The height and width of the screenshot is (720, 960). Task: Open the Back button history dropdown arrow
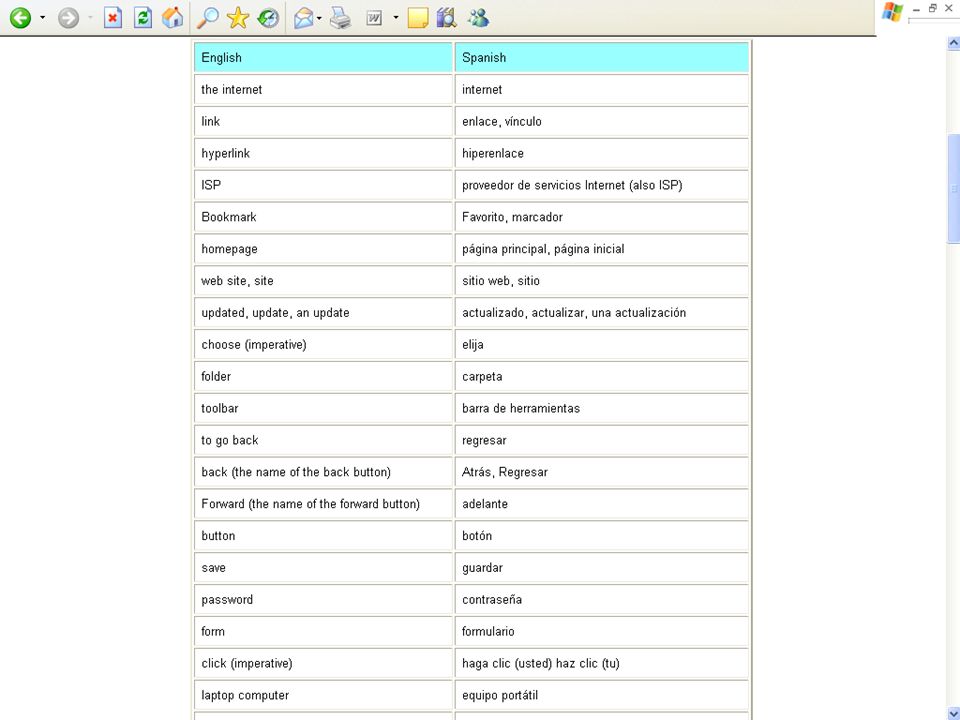tap(42, 18)
